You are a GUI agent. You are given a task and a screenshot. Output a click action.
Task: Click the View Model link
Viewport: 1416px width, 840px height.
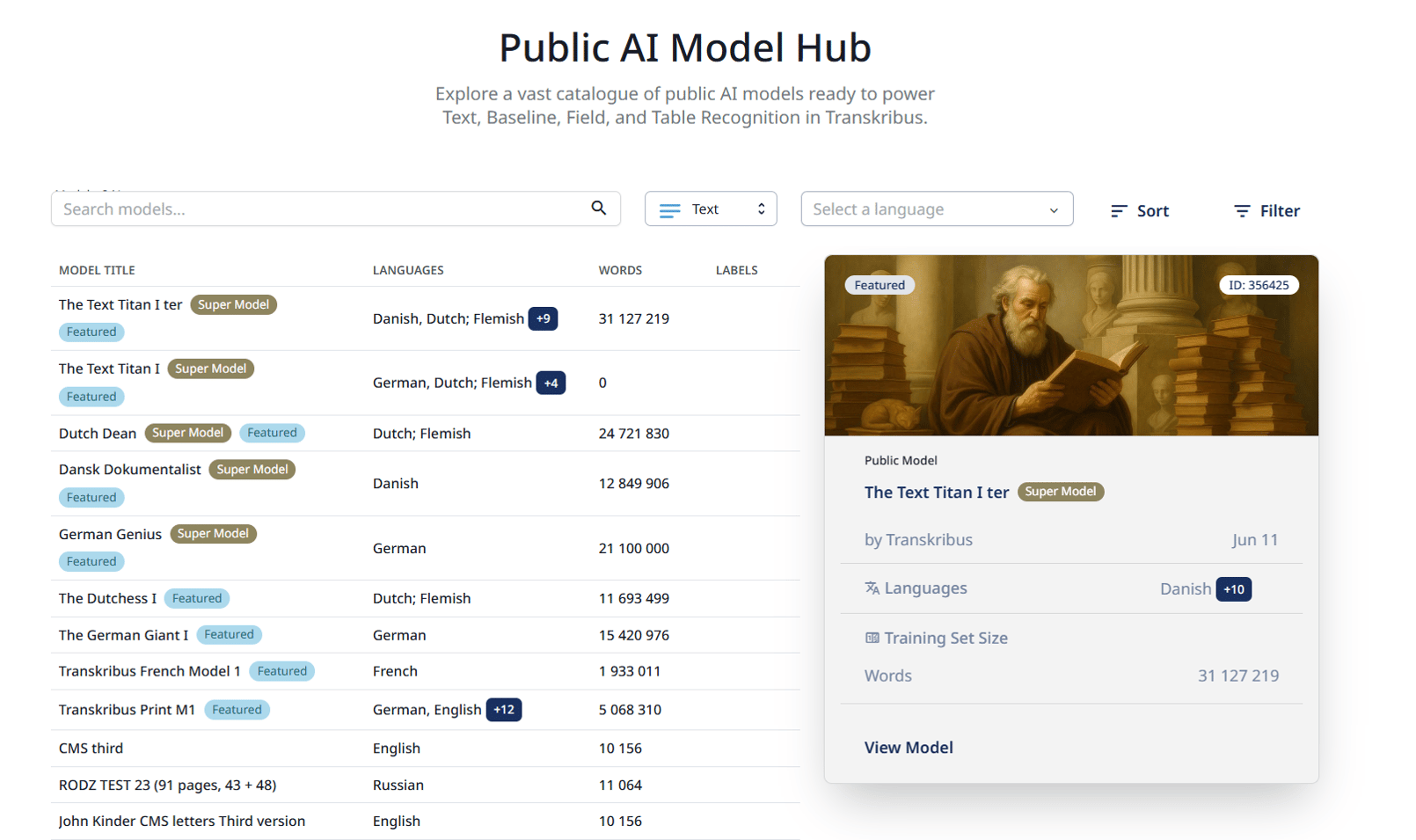pyautogui.click(x=909, y=747)
